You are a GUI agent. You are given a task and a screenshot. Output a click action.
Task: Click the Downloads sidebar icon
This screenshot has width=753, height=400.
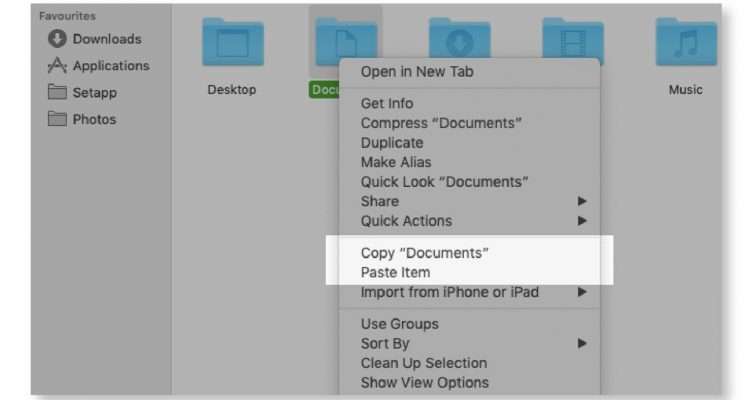tap(57, 39)
